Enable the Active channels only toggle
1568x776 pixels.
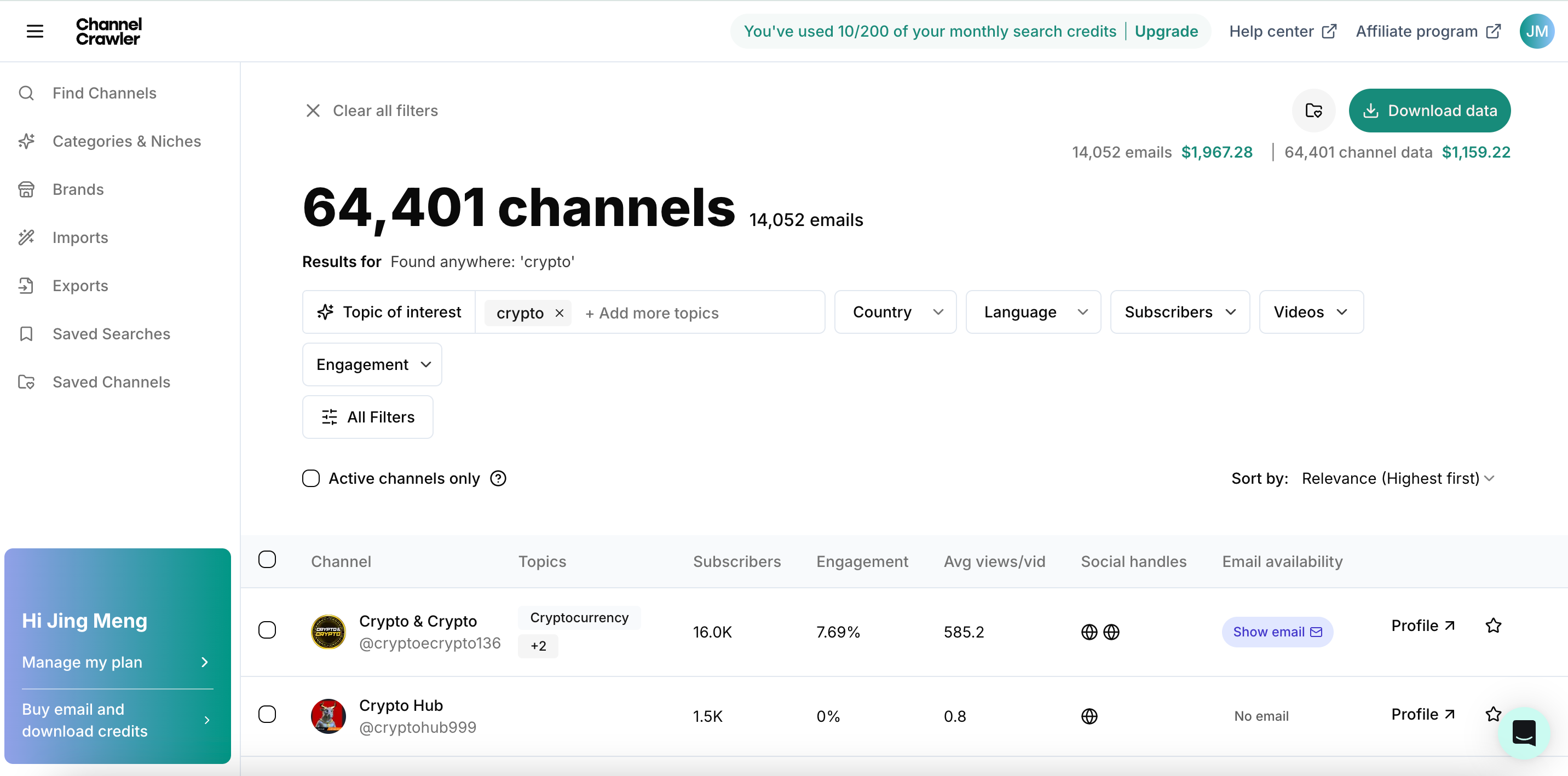(x=311, y=478)
